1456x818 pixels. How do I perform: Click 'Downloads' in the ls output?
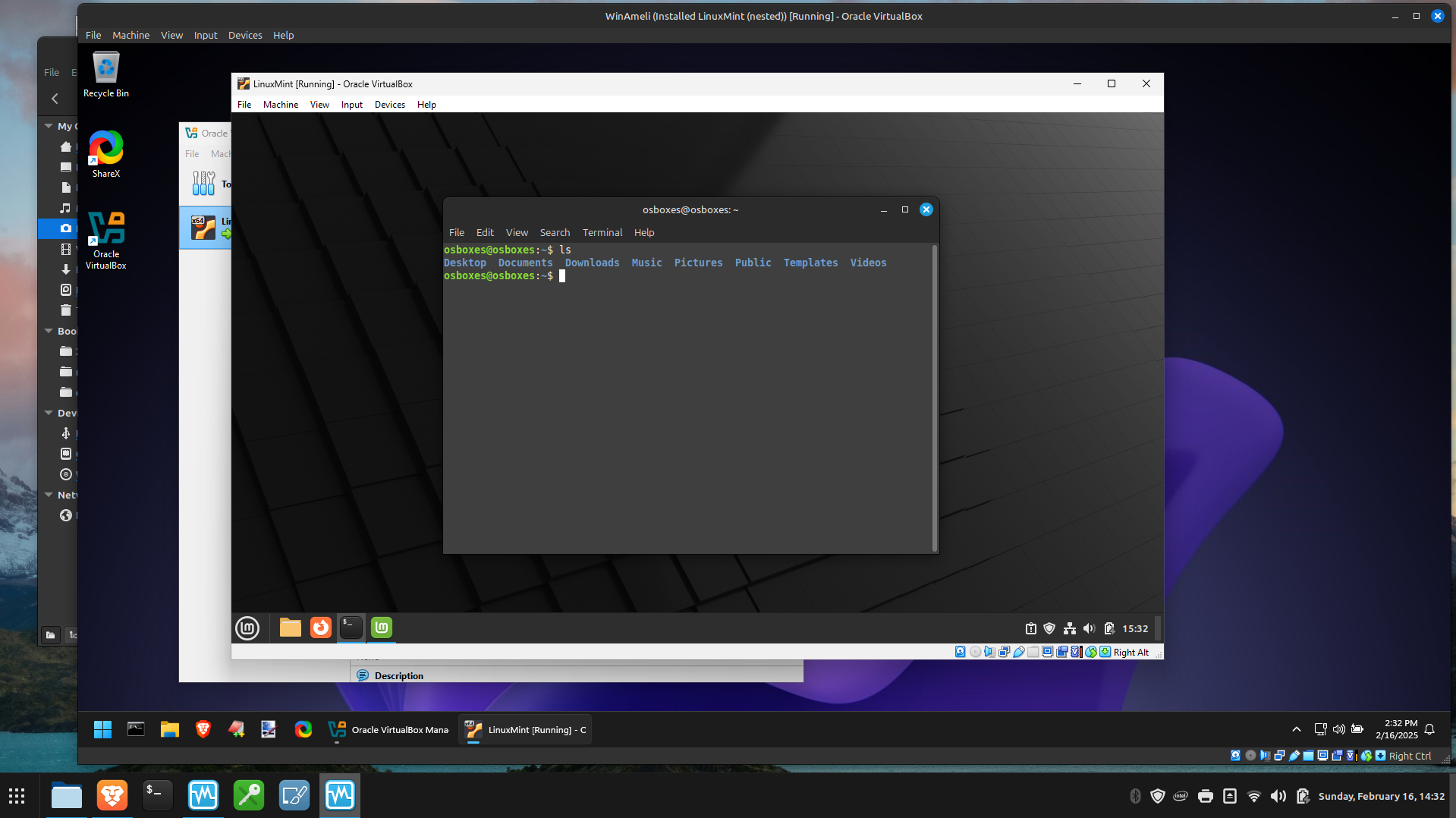592,263
